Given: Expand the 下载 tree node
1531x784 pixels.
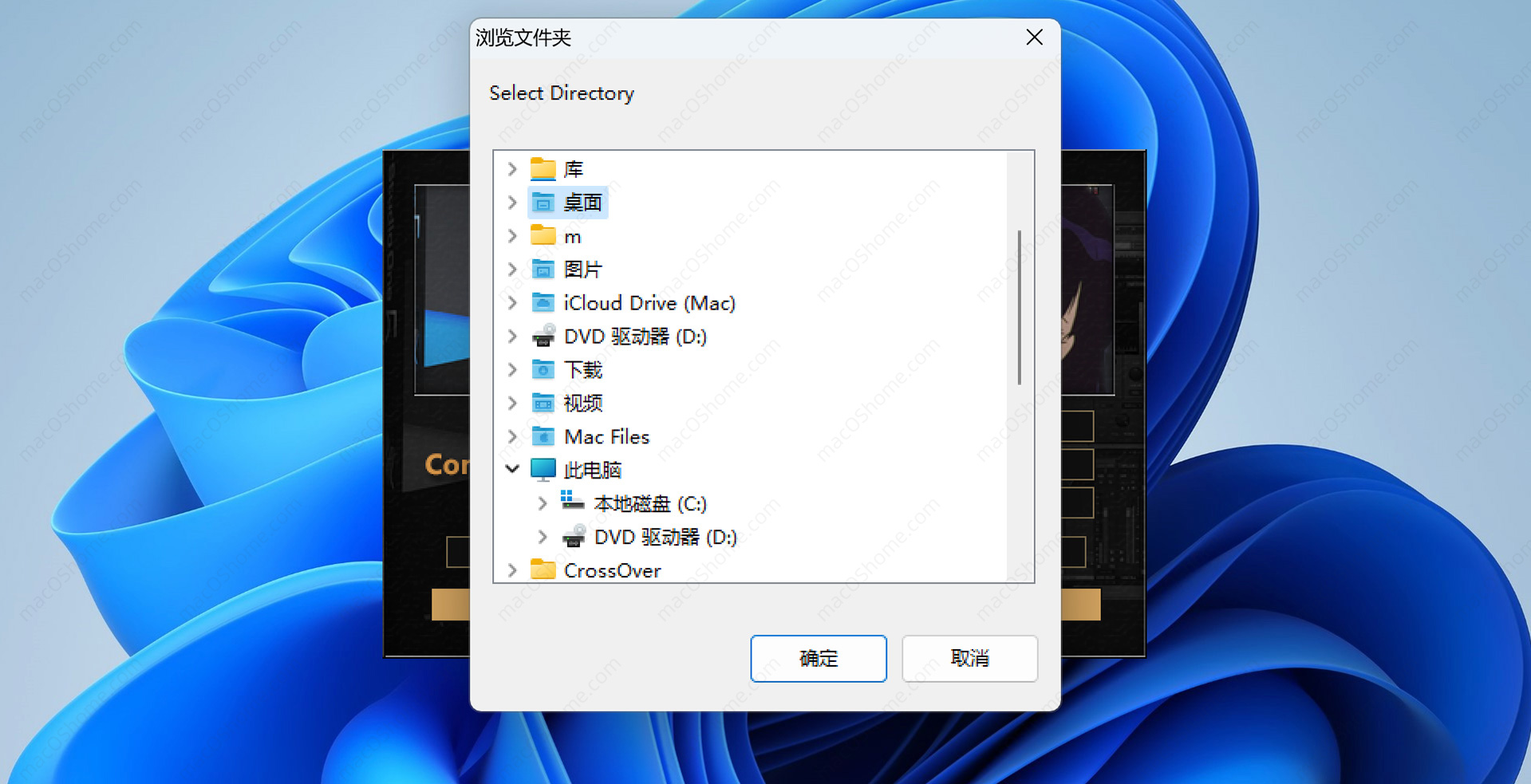Looking at the screenshot, I should click(x=512, y=370).
